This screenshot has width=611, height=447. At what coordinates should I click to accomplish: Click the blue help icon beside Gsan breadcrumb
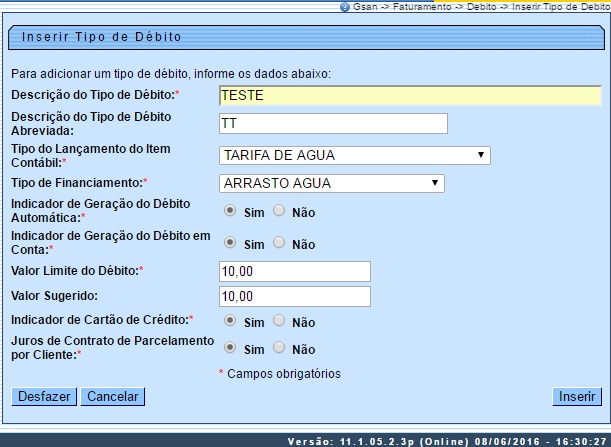pyautogui.click(x=345, y=6)
